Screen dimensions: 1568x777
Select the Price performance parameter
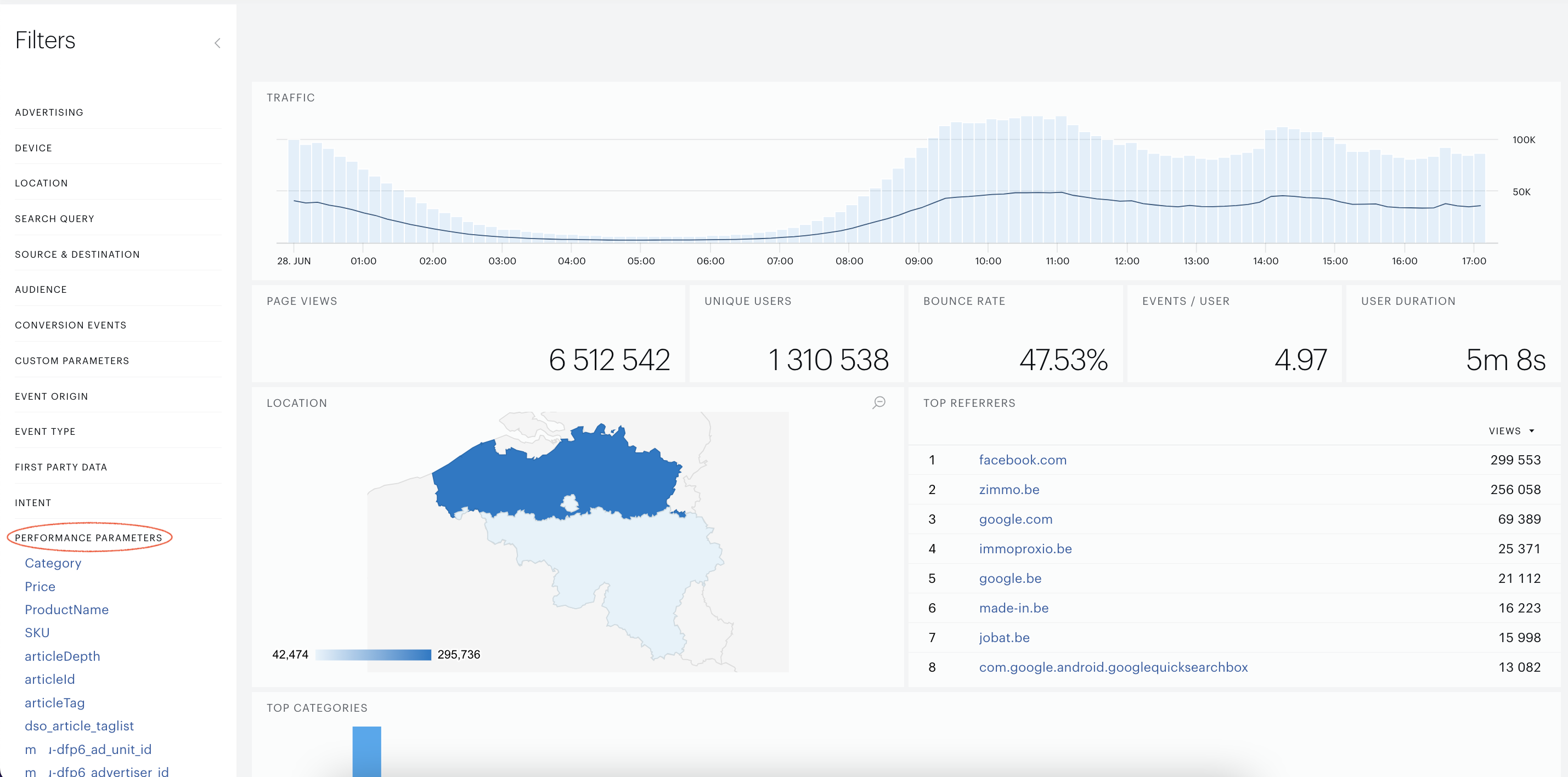[x=40, y=587]
